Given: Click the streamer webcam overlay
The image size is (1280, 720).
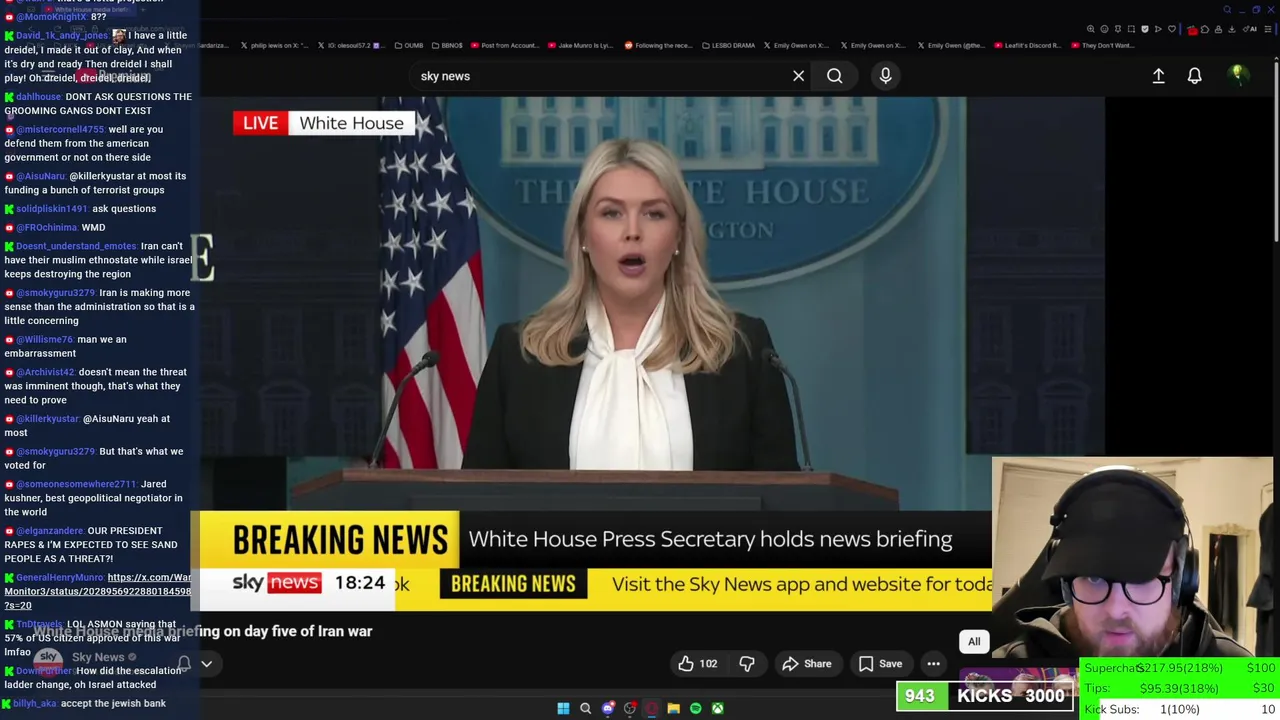Looking at the screenshot, I should click(x=1132, y=558).
